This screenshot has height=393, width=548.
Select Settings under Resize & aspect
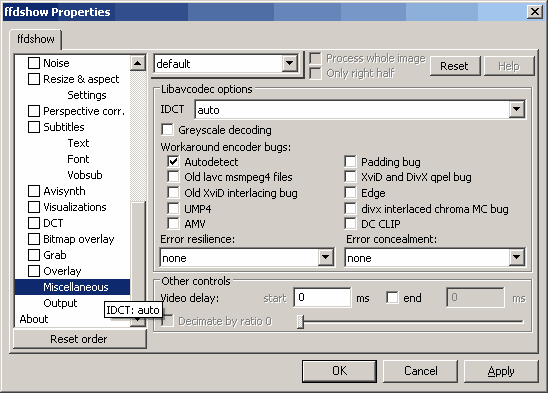87,95
